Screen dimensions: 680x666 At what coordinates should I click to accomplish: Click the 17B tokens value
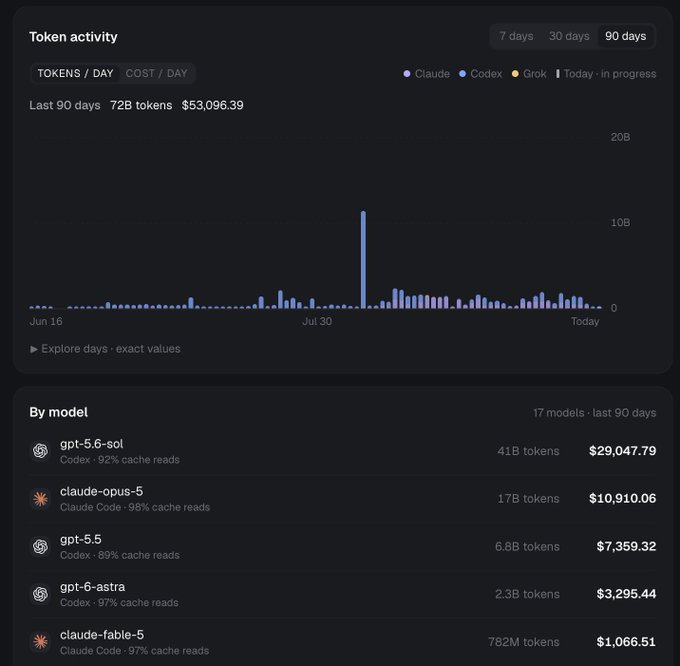(528, 499)
